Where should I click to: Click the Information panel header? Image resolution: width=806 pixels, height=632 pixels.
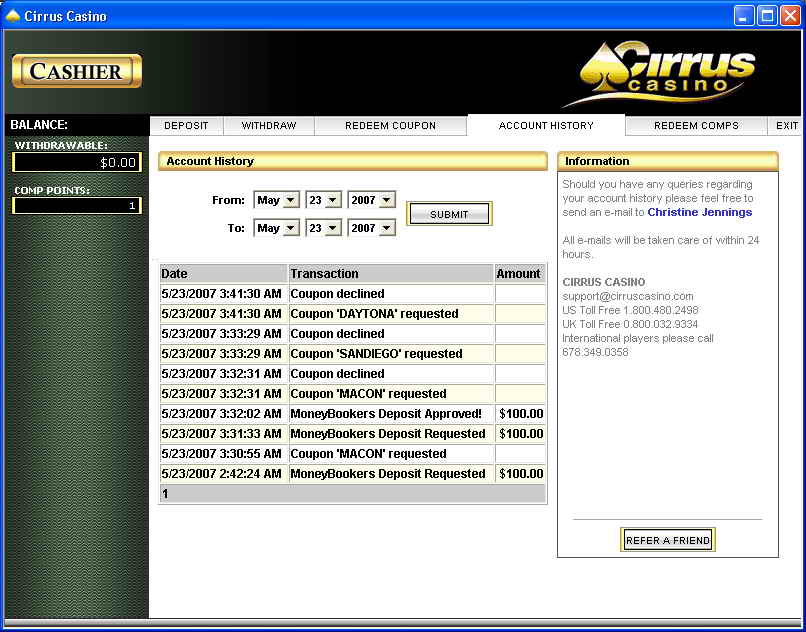click(668, 161)
